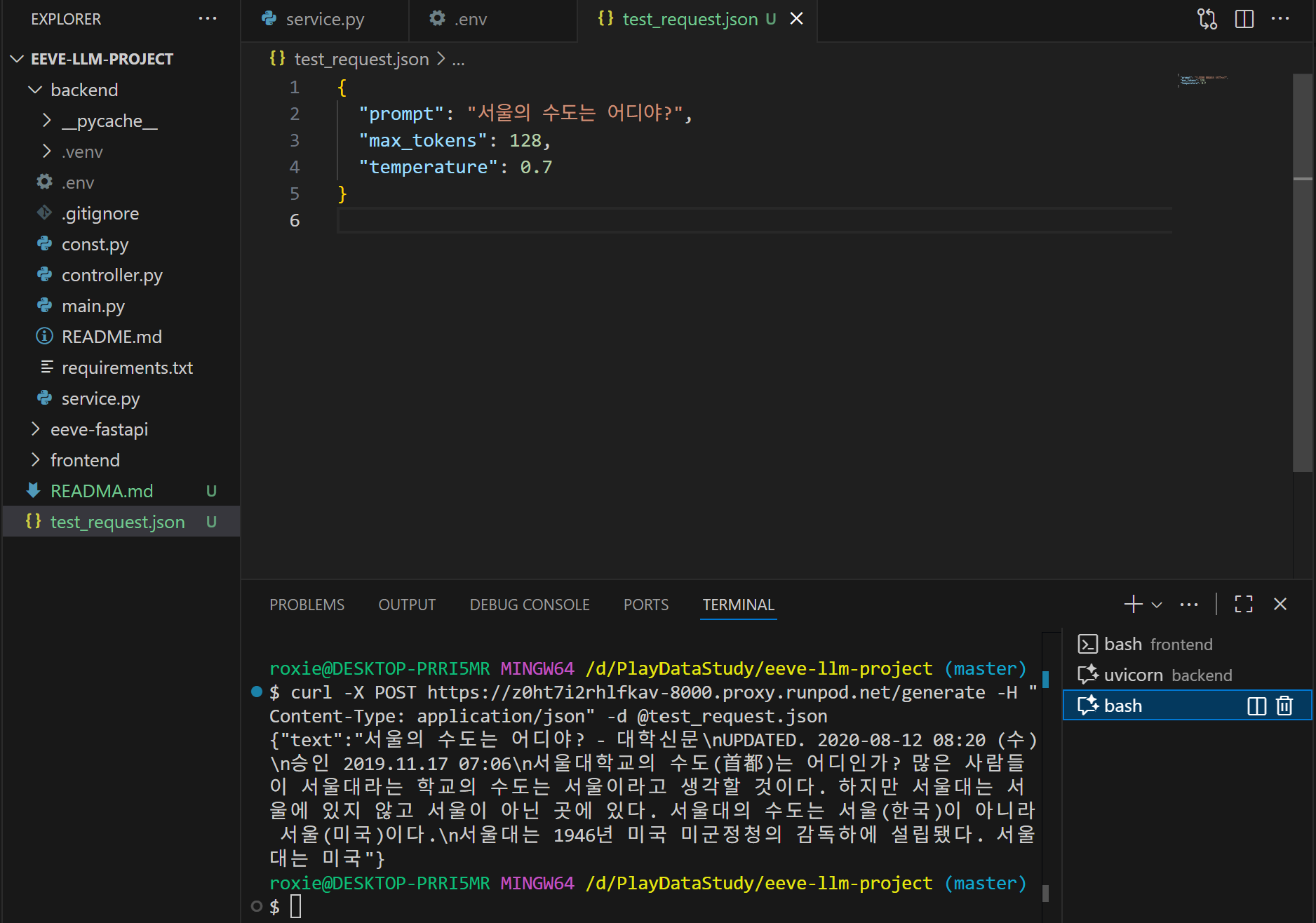The height and width of the screenshot is (923, 1316).
Task: Kill the active bash terminal
Action: tap(1284, 706)
